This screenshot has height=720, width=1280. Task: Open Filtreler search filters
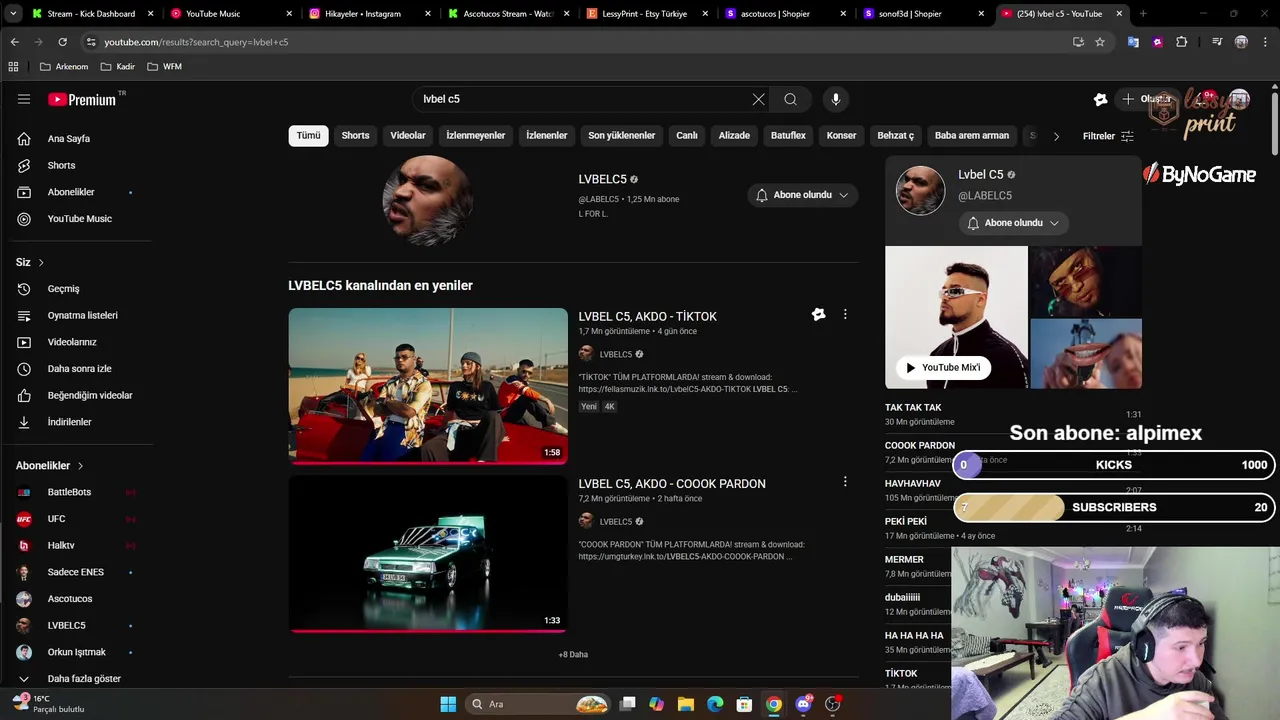(1108, 136)
